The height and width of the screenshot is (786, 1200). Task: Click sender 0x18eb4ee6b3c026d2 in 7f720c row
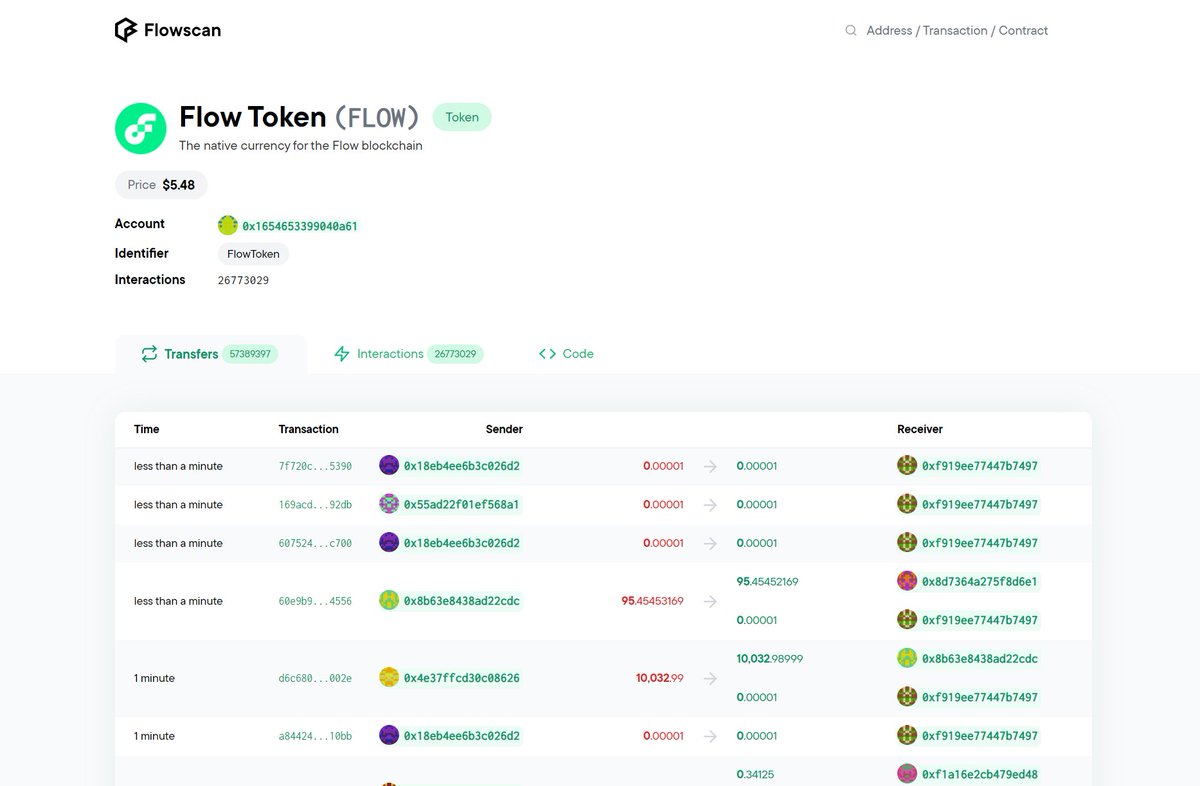pyautogui.click(x=462, y=466)
